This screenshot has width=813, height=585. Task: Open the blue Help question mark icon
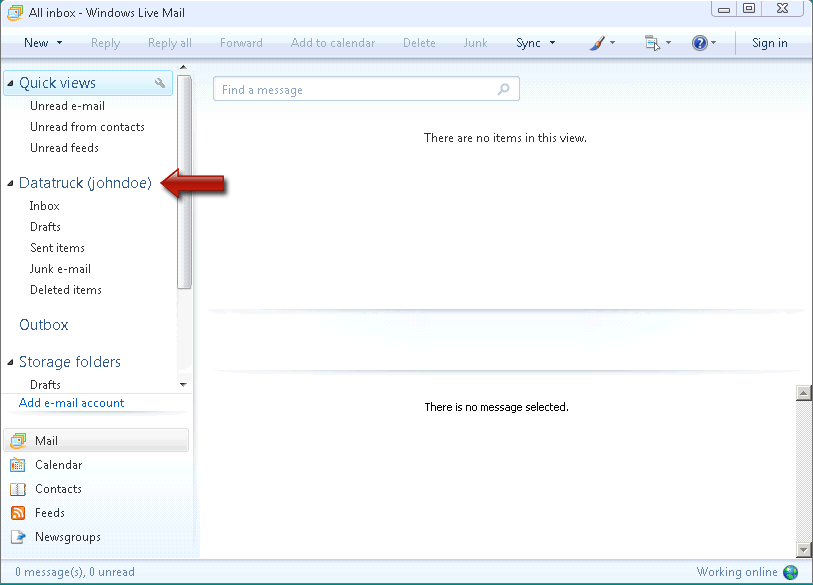coord(699,43)
